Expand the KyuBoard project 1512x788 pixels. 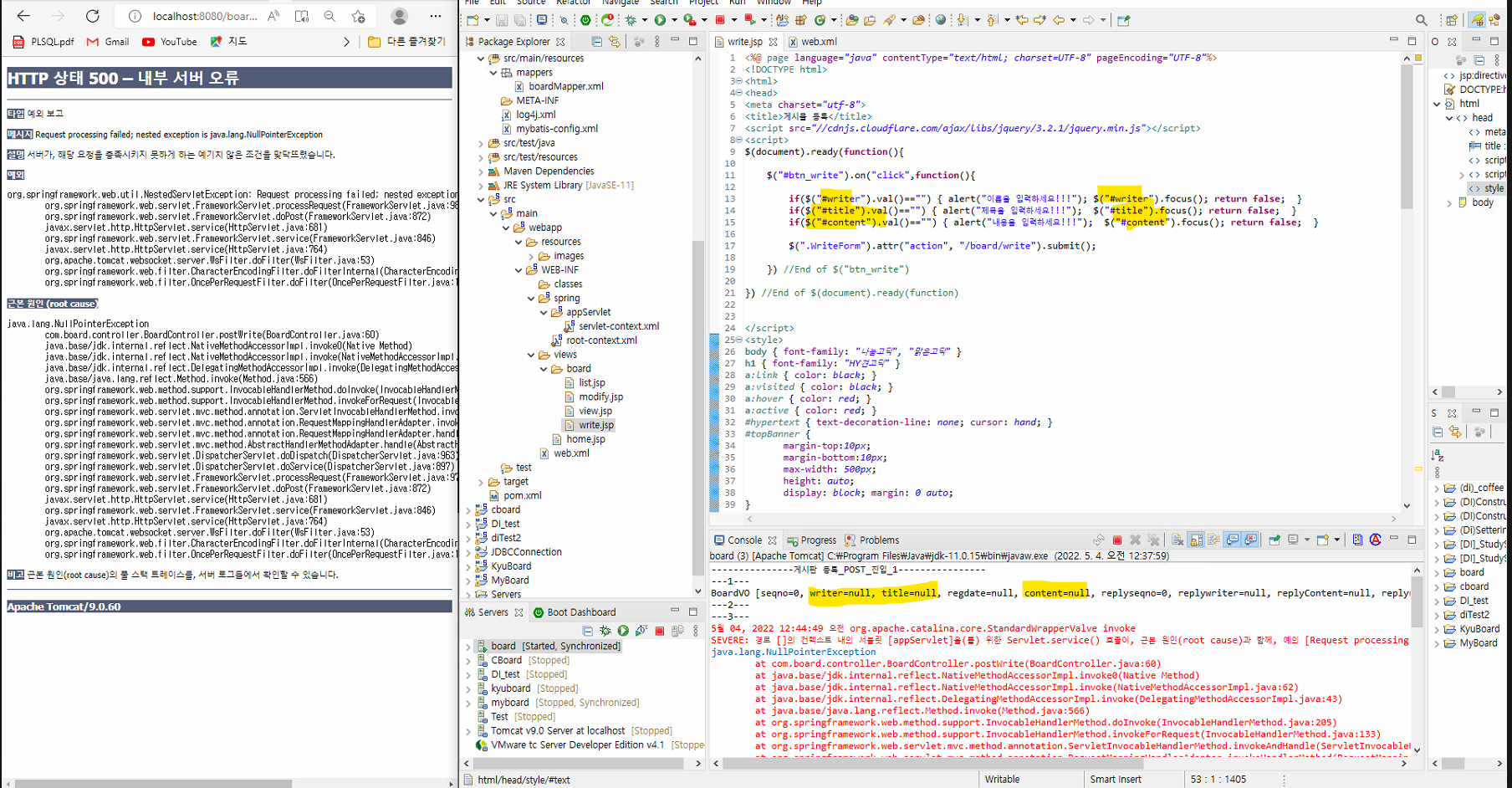pyautogui.click(x=468, y=566)
